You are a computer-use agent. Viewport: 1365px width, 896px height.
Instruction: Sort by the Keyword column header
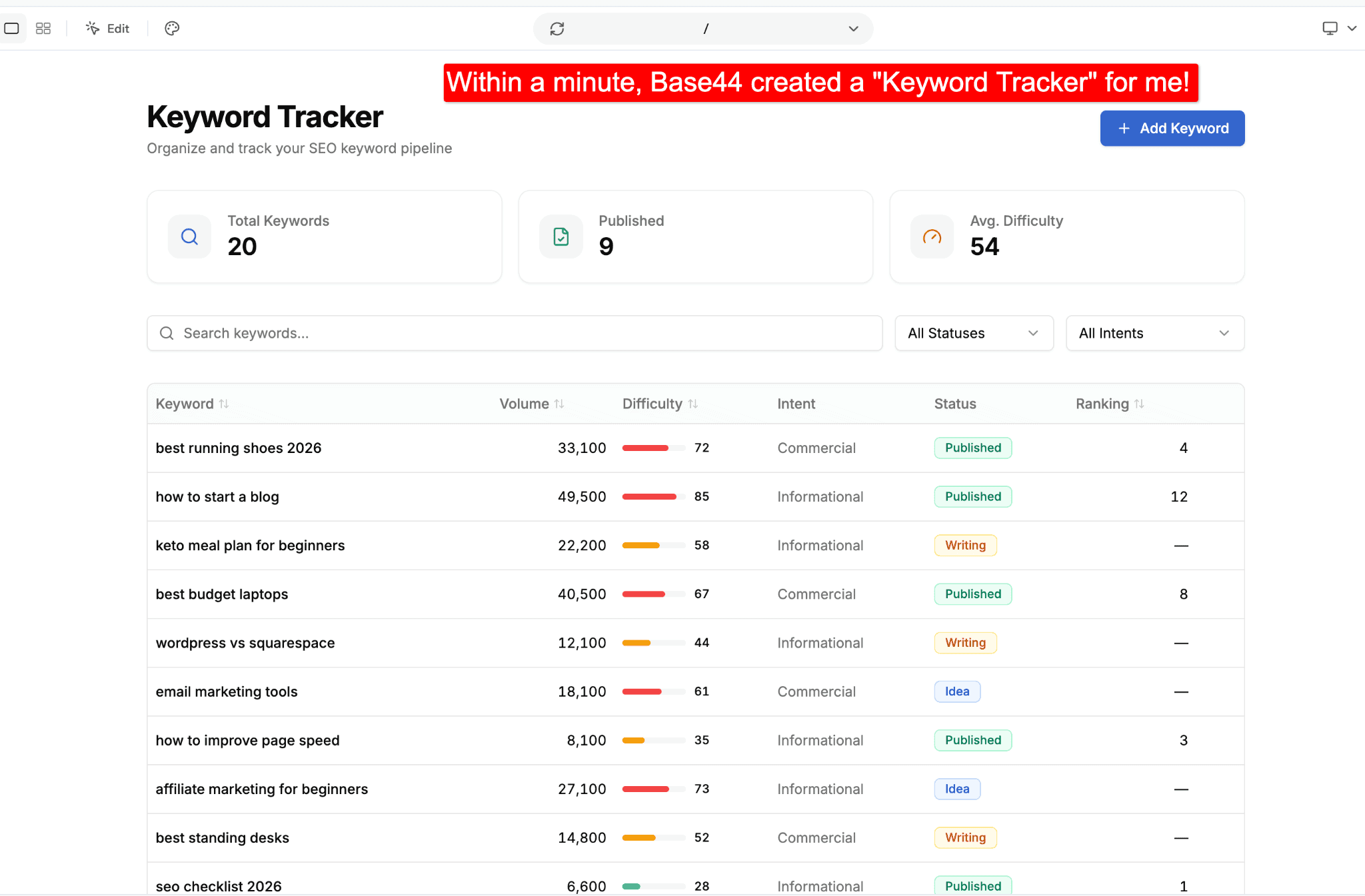(192, 404)
